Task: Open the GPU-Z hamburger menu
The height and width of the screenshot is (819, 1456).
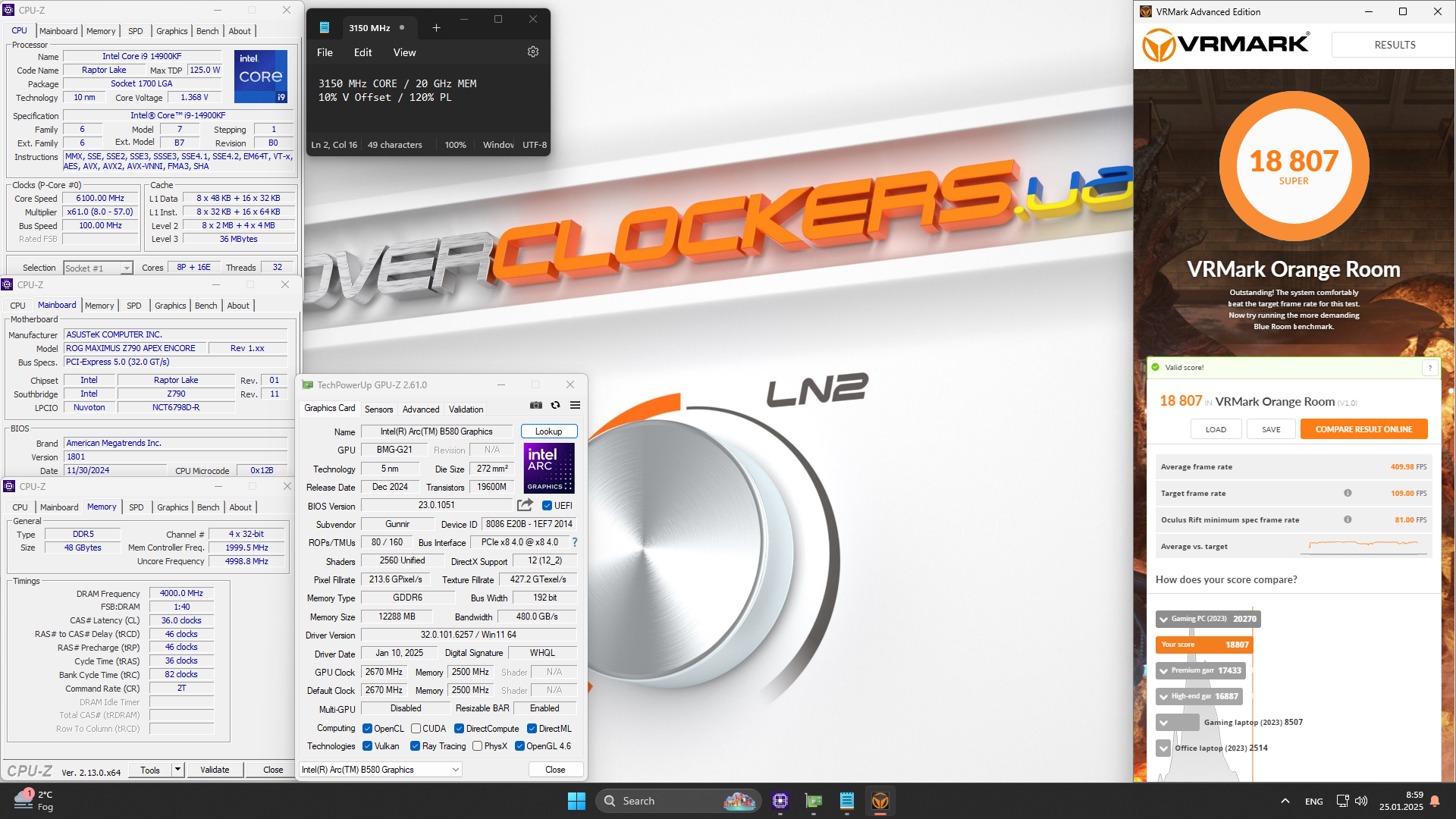Action: [576, 406]
